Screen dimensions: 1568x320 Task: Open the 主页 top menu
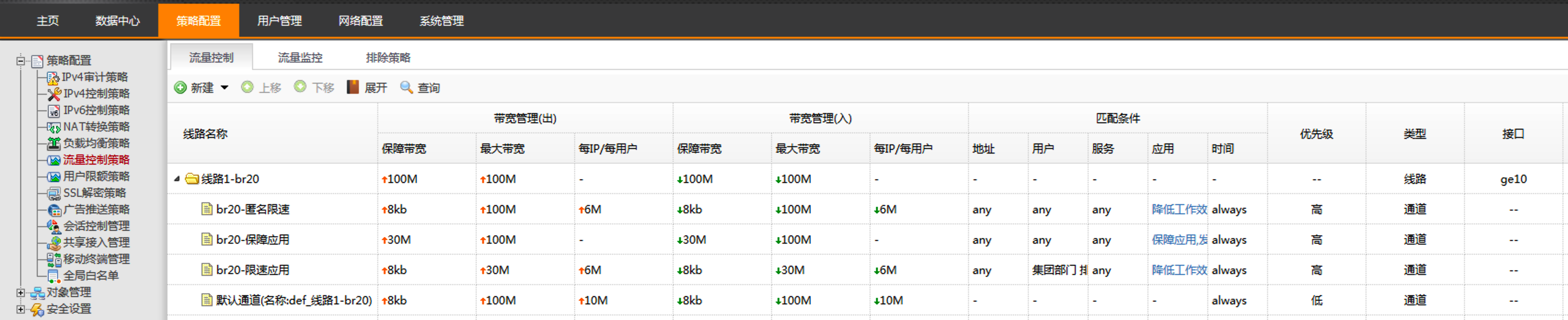[x=47, y=21]
